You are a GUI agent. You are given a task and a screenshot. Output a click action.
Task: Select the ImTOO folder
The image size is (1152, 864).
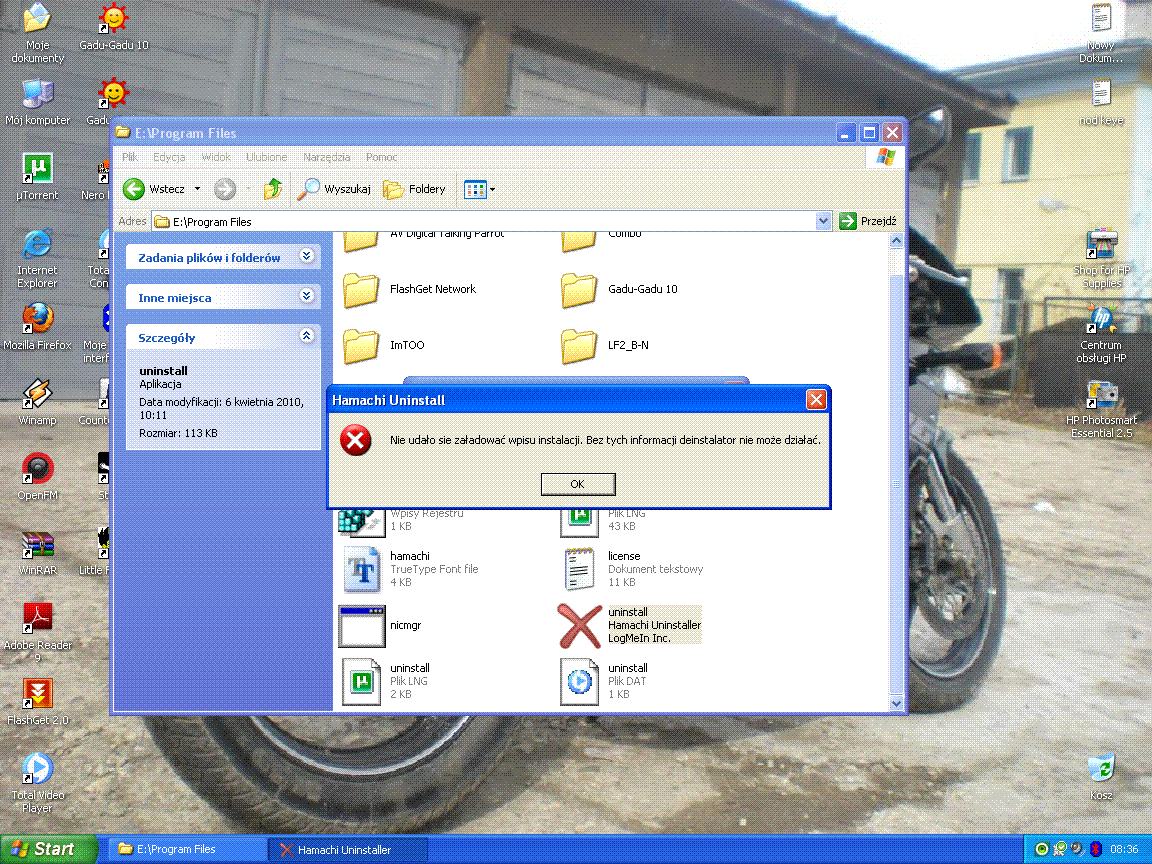pyautogui.click(x=384, y=345)
